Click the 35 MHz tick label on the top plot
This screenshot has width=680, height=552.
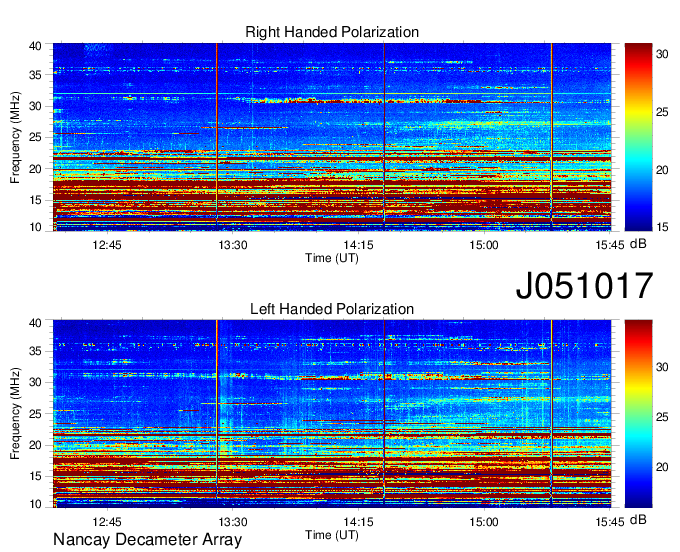pos(35,75)
